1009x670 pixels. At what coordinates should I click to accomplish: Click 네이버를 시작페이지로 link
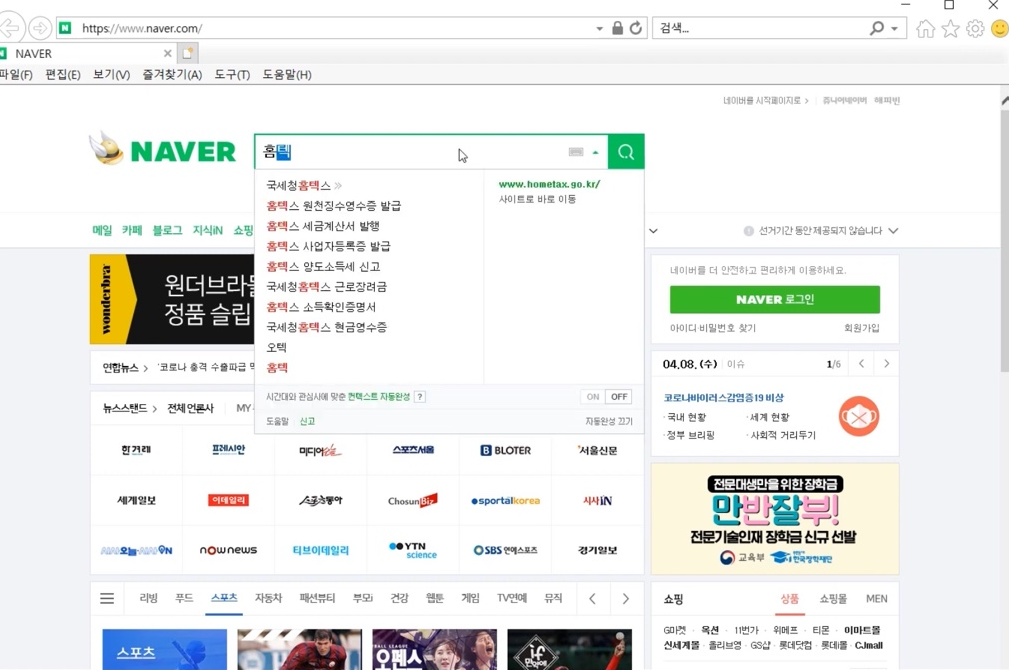(765, 100)
